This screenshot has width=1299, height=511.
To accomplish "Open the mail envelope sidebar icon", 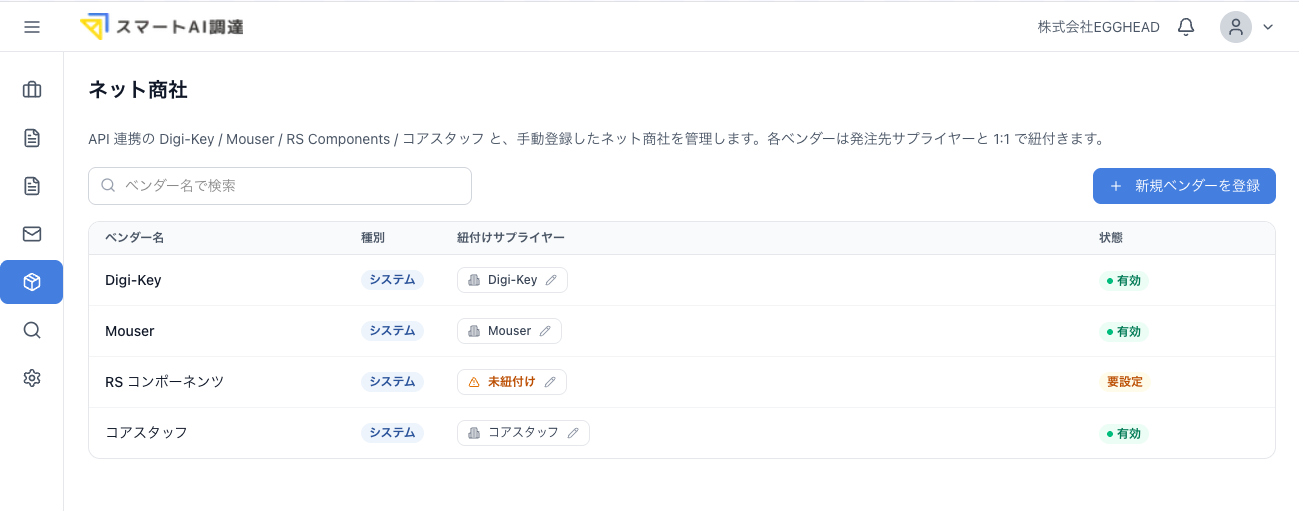I will 32,234.
